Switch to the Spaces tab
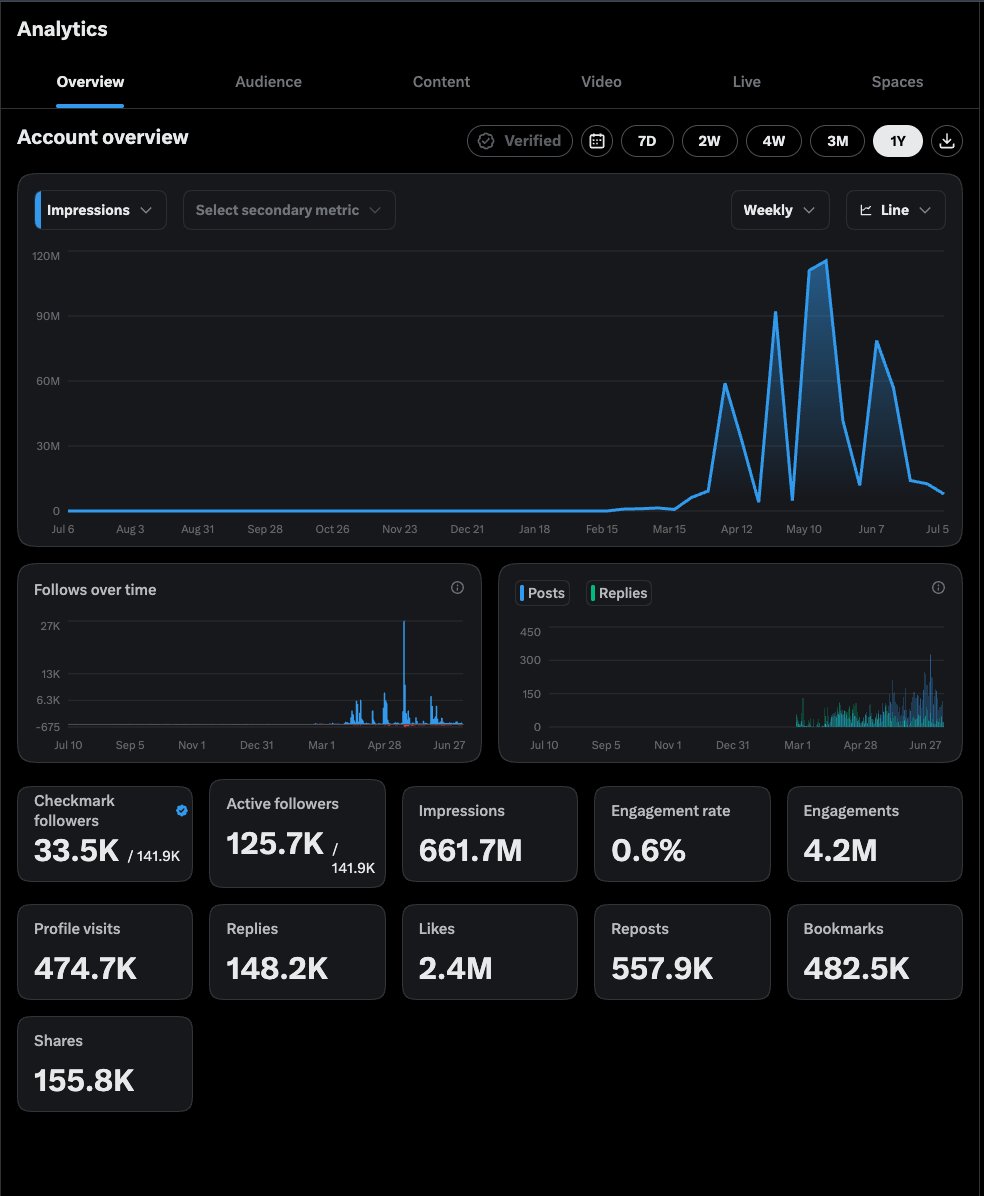The height and width of the screenshot is (1196, 984). click(x=897, y=82)
